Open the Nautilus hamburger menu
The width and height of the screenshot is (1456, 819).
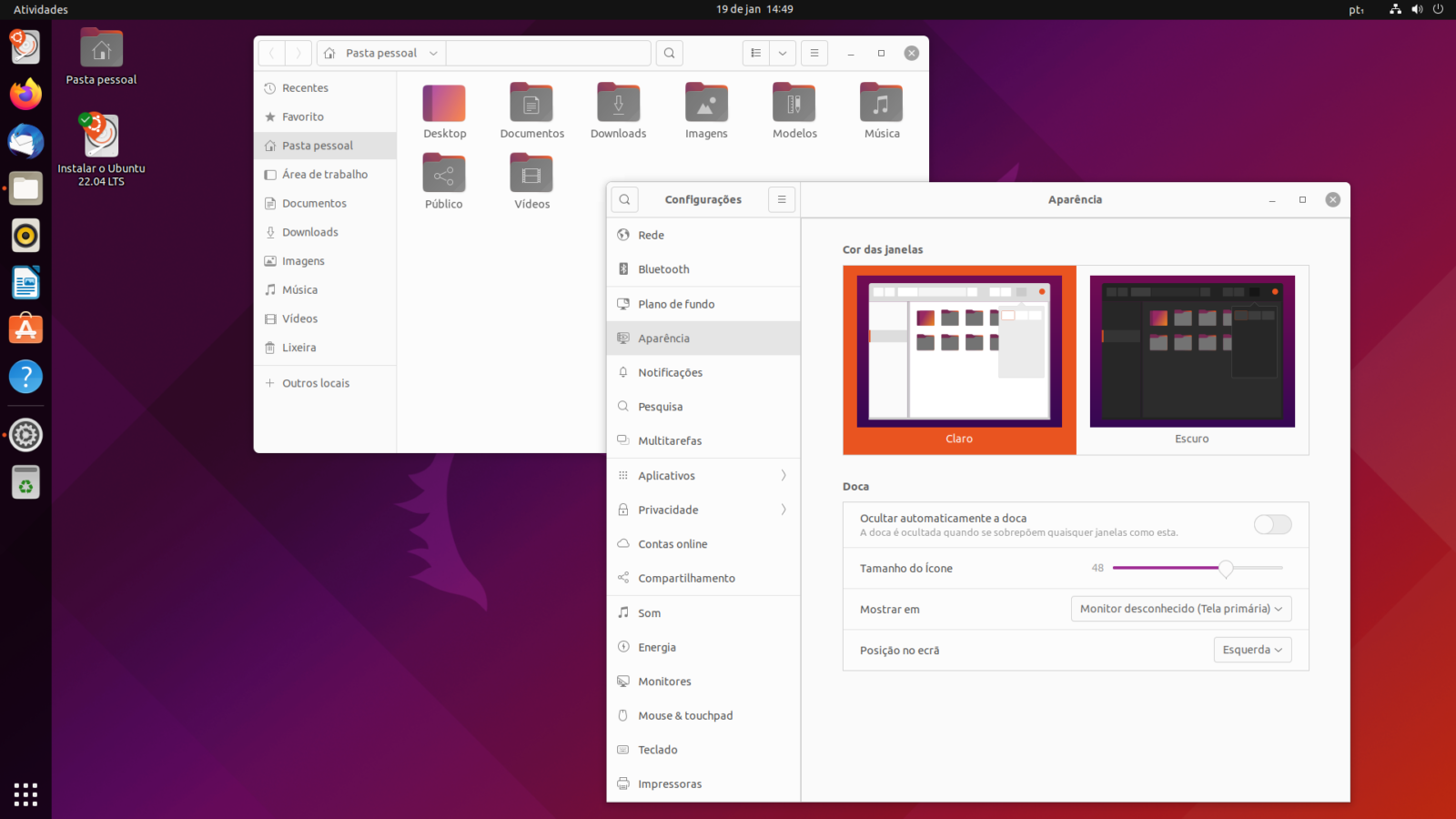814,53
